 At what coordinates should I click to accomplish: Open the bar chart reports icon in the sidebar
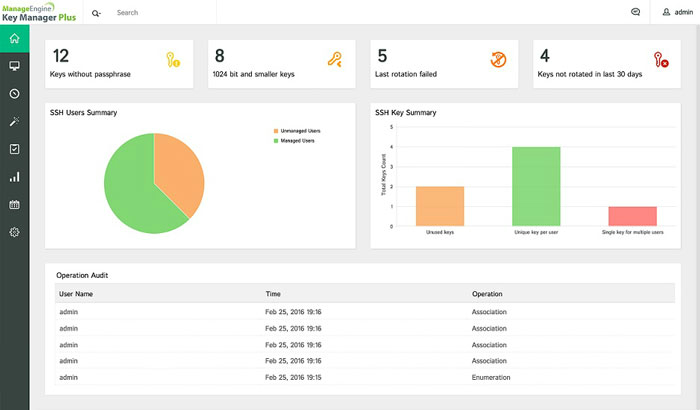14,177
